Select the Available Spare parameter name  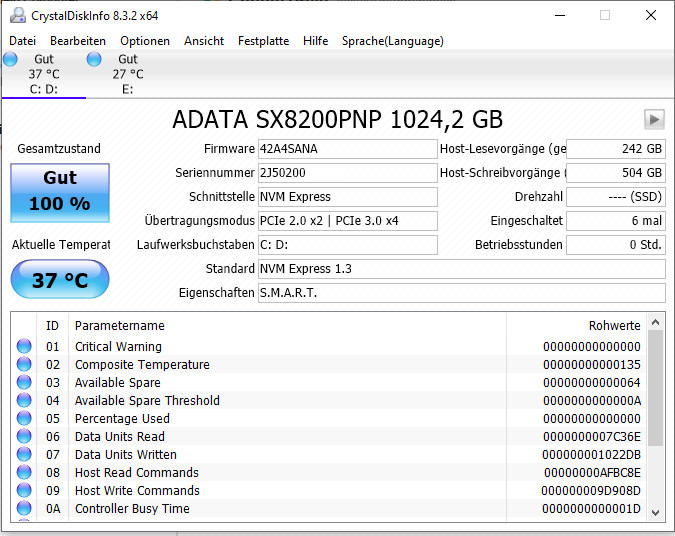(118, 382)
